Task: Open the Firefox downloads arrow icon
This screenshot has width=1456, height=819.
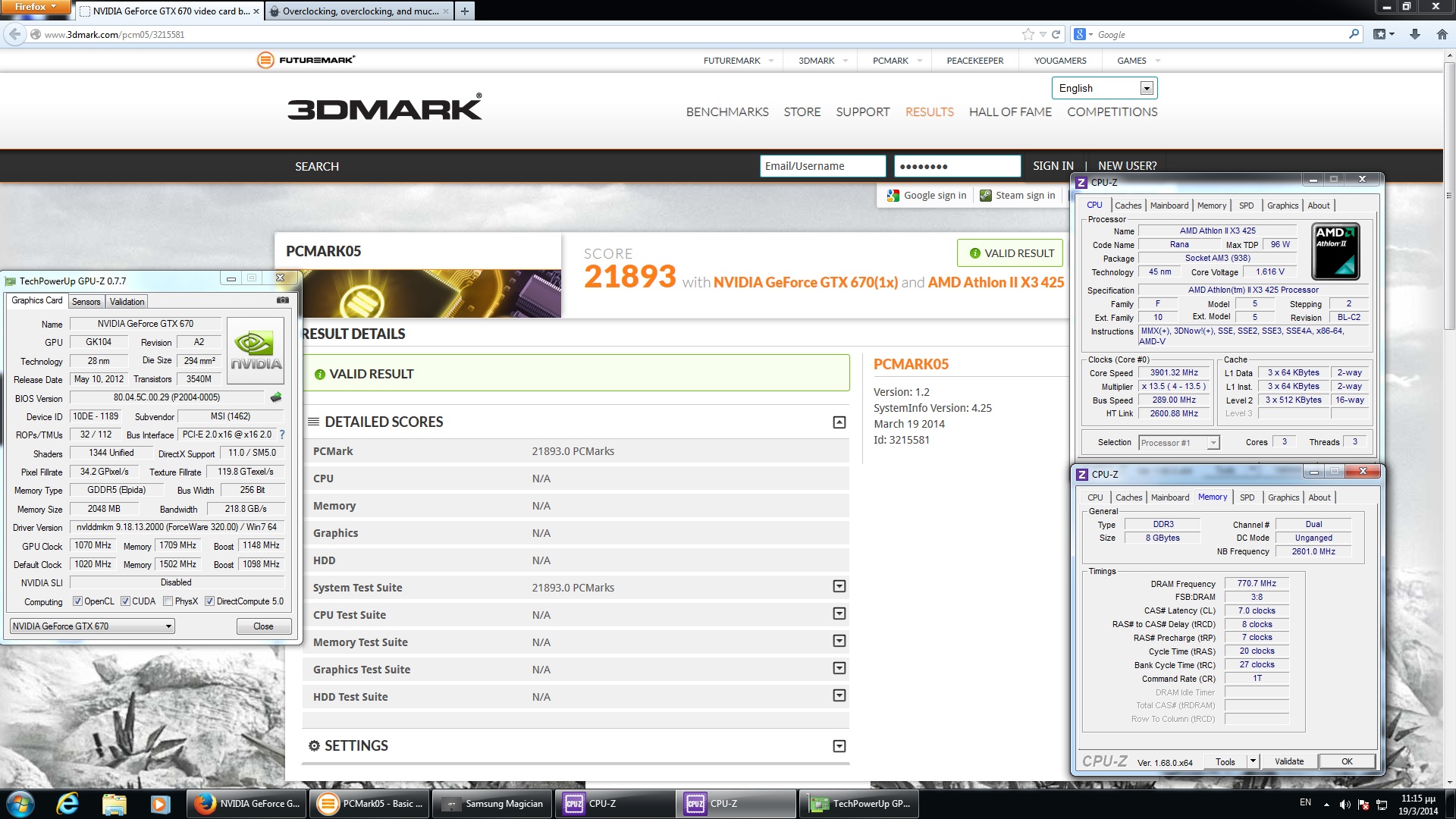Action: click(1415, 34)
